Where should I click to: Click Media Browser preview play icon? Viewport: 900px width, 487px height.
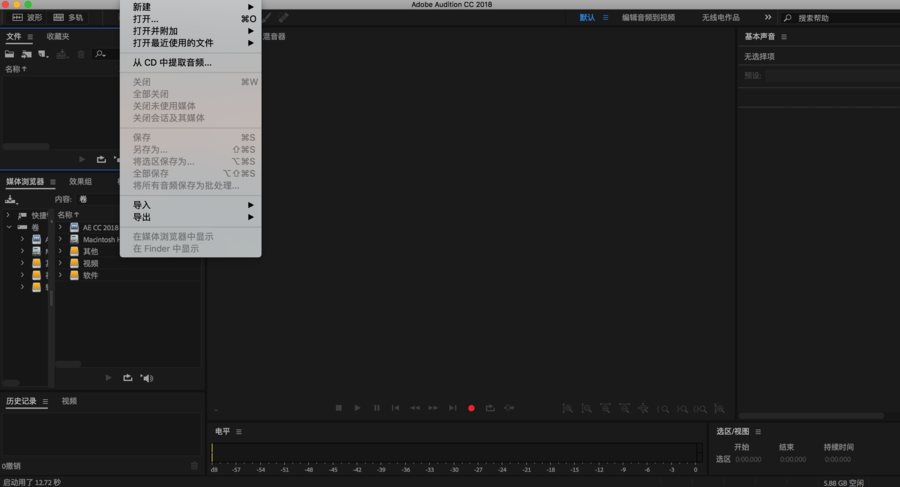(108, 378)
